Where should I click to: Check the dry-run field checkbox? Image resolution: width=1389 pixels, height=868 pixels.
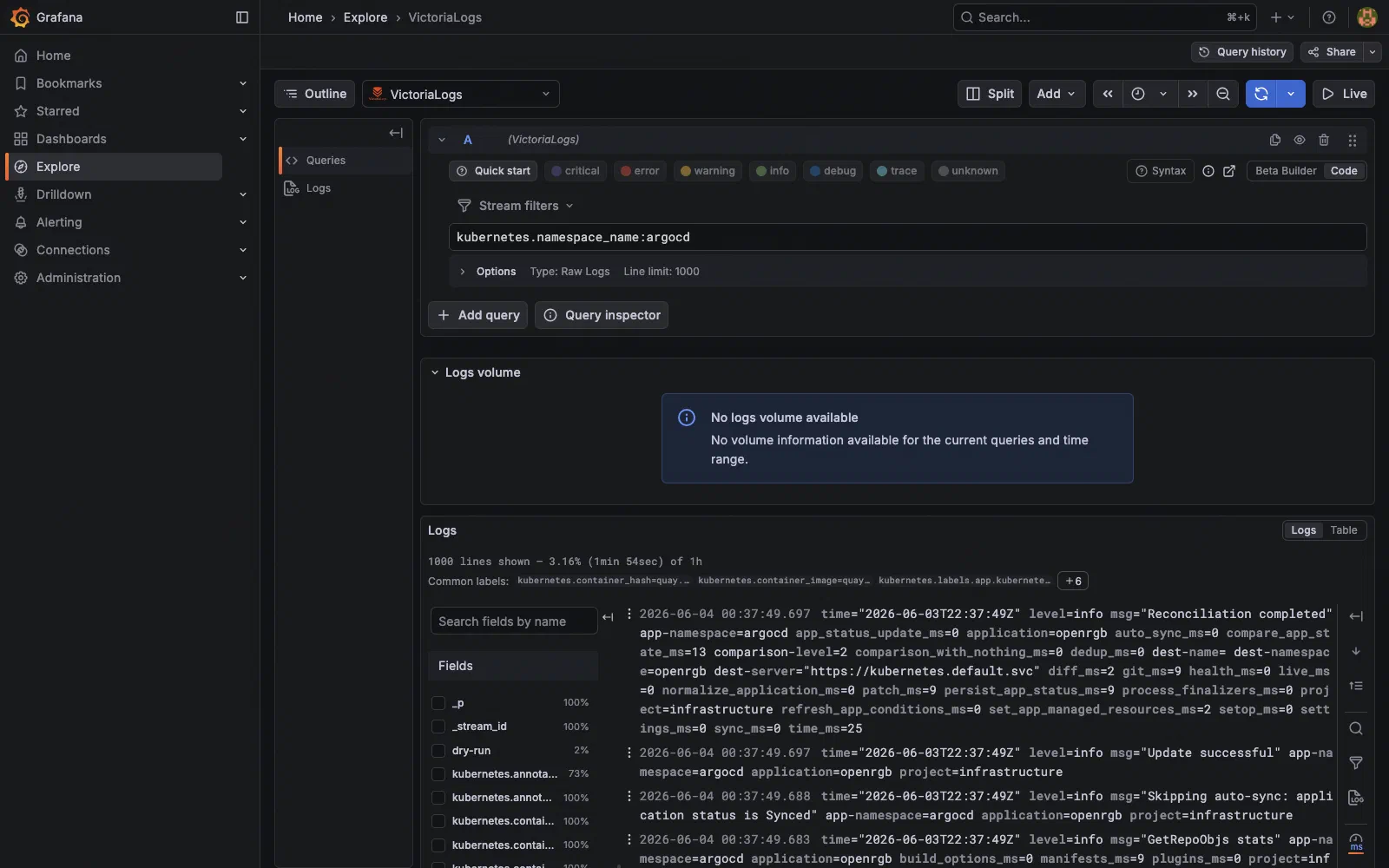[x=438, y=751]
